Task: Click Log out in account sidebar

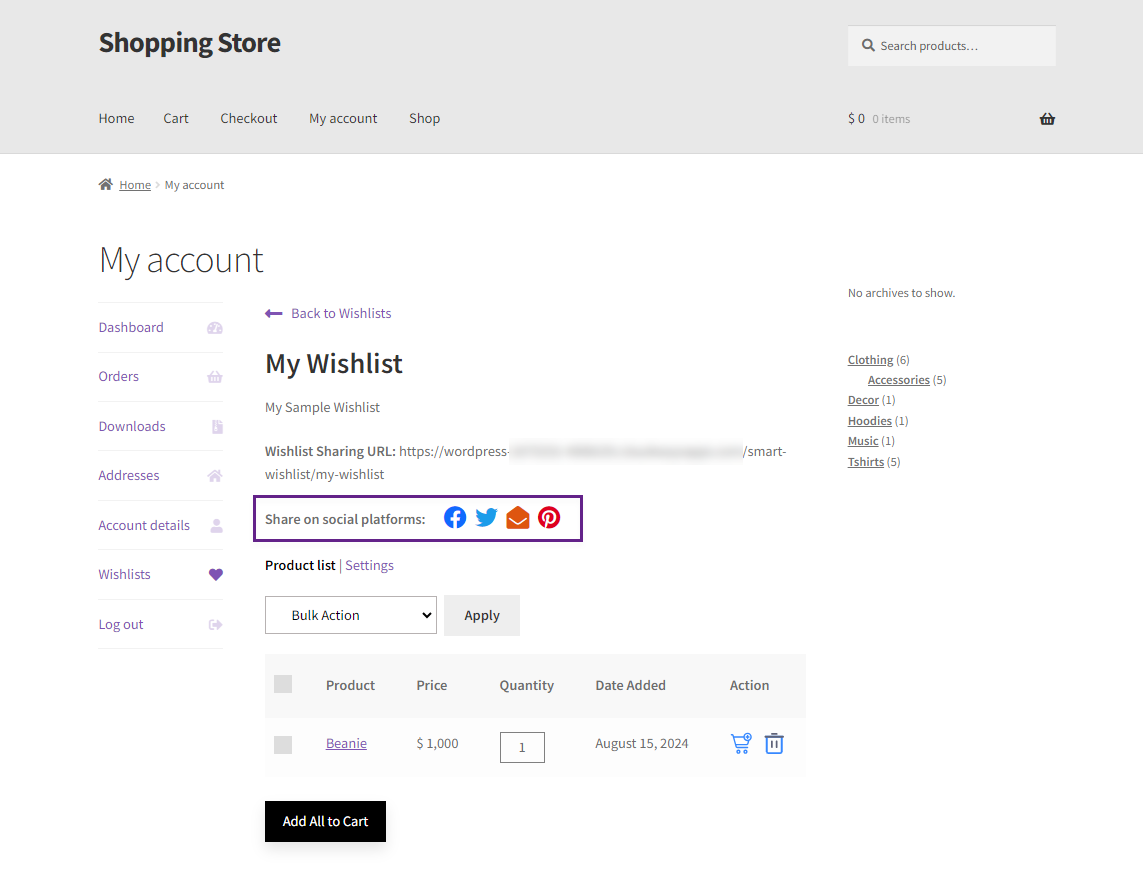Action: point(121,625)
